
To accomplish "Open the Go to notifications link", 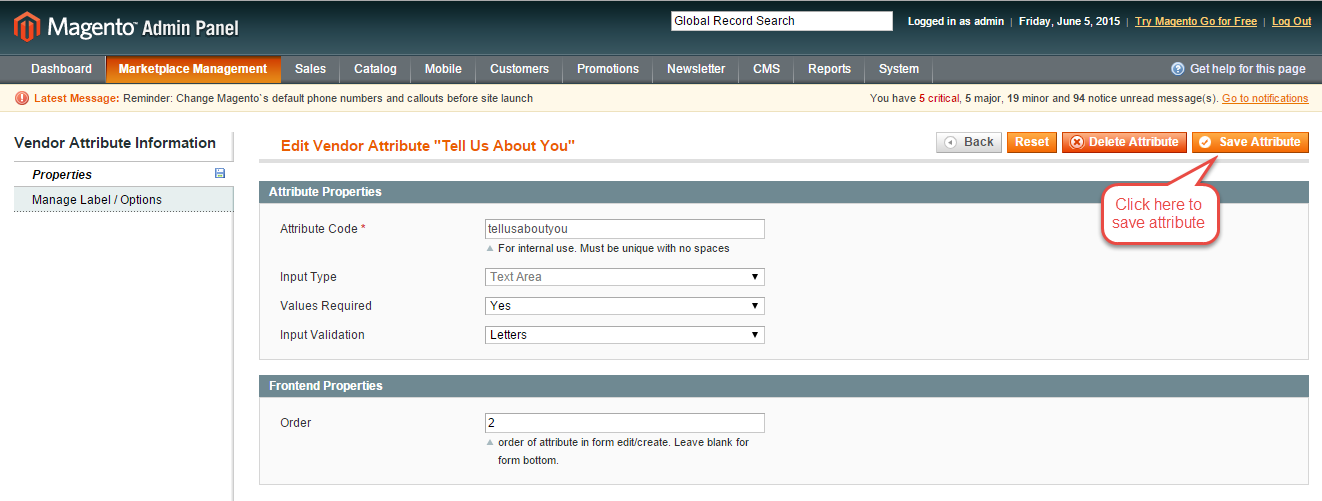I will (1265, 98).
